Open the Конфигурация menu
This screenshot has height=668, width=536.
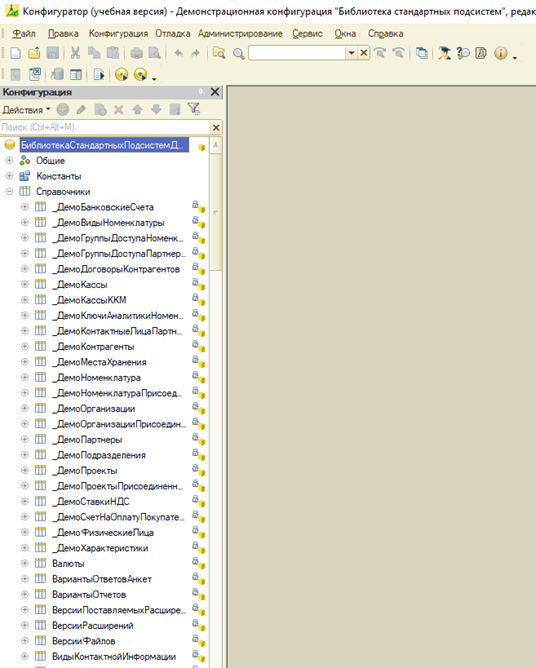[x=118, y=33]
